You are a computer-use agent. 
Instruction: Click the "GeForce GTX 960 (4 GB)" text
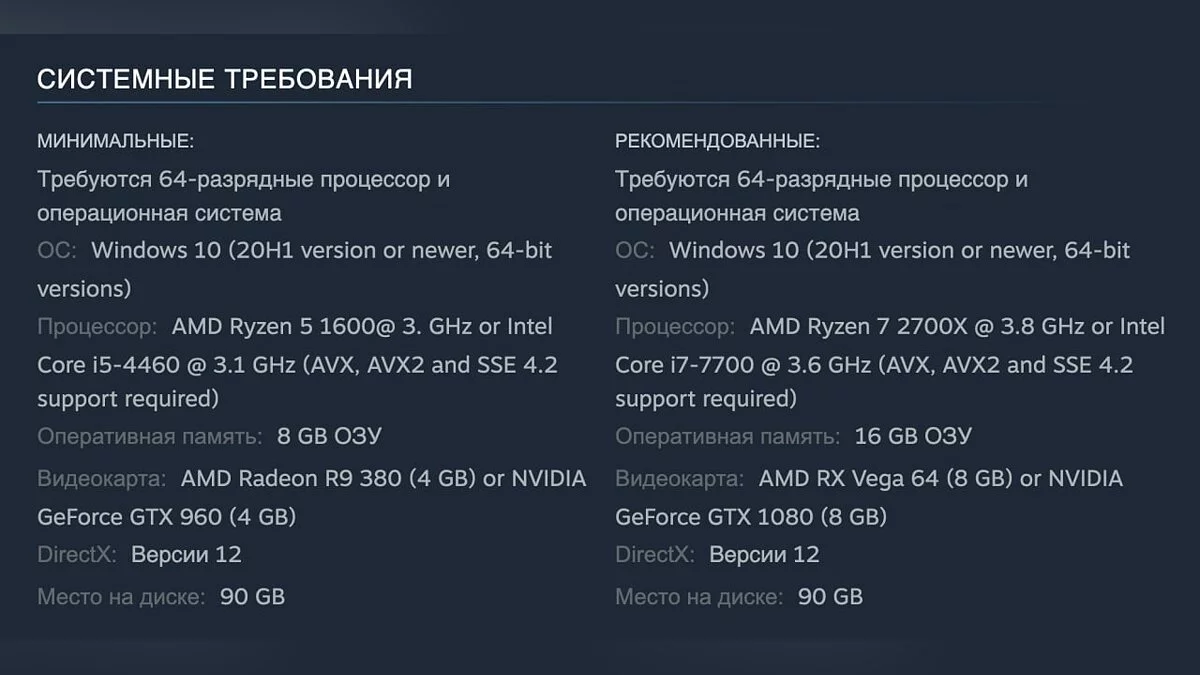[166, 517]
